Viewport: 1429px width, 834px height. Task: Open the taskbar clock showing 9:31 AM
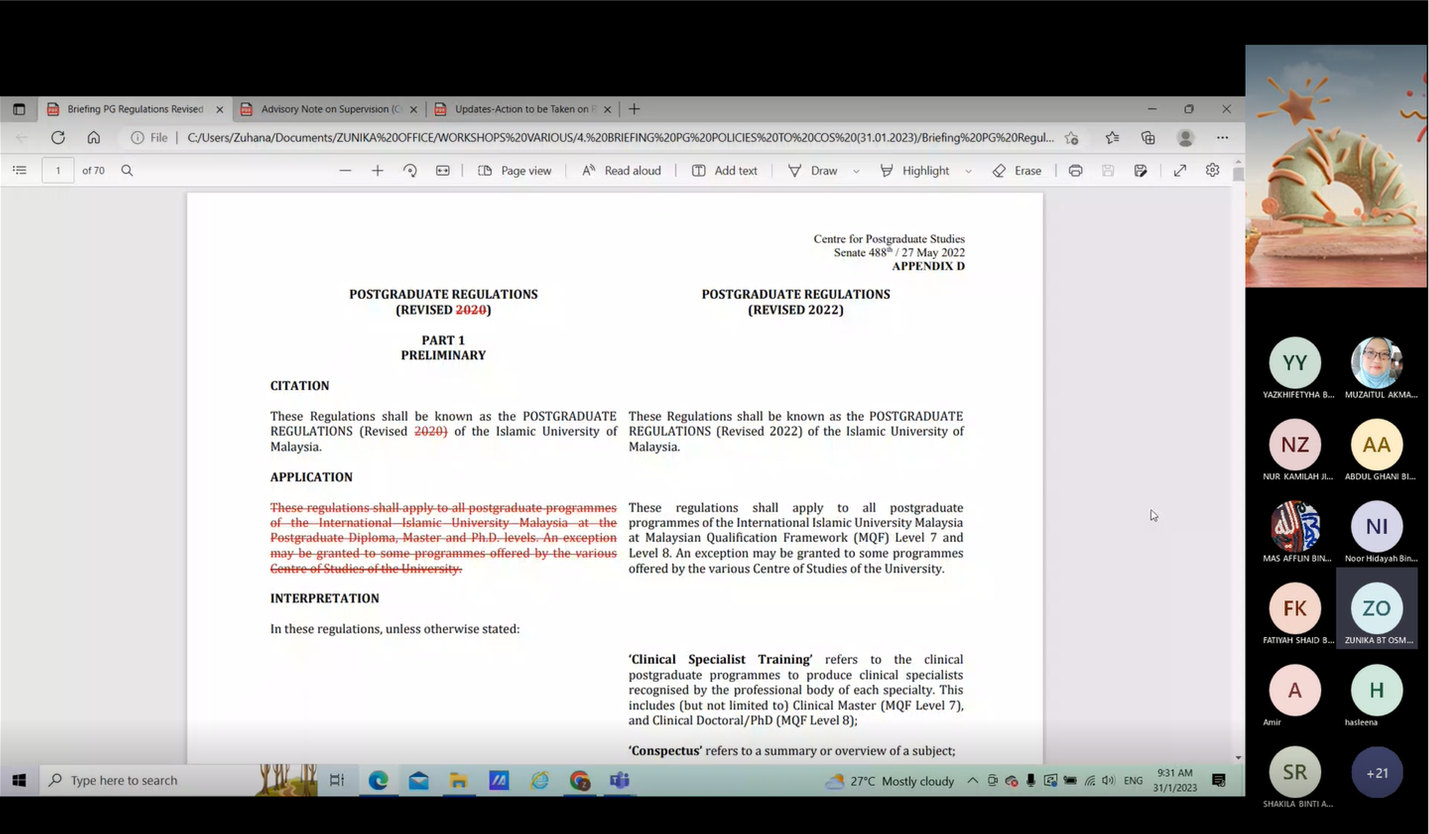click(x=1175, y=780)
